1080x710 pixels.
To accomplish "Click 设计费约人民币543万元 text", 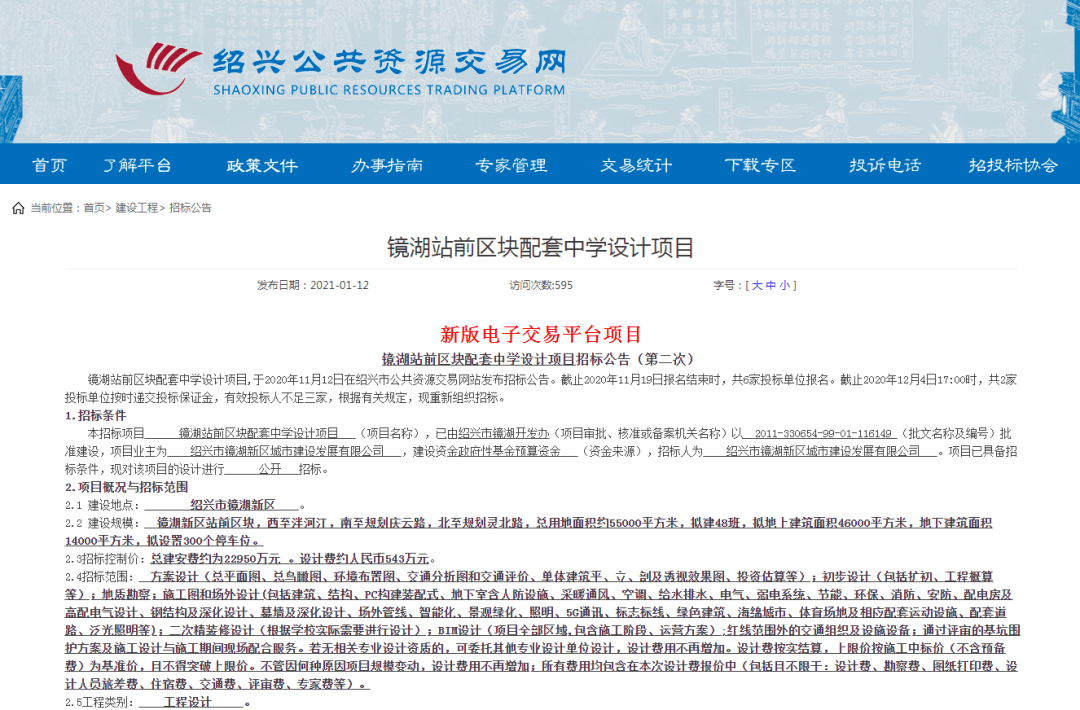I will [x=364, y=558].
